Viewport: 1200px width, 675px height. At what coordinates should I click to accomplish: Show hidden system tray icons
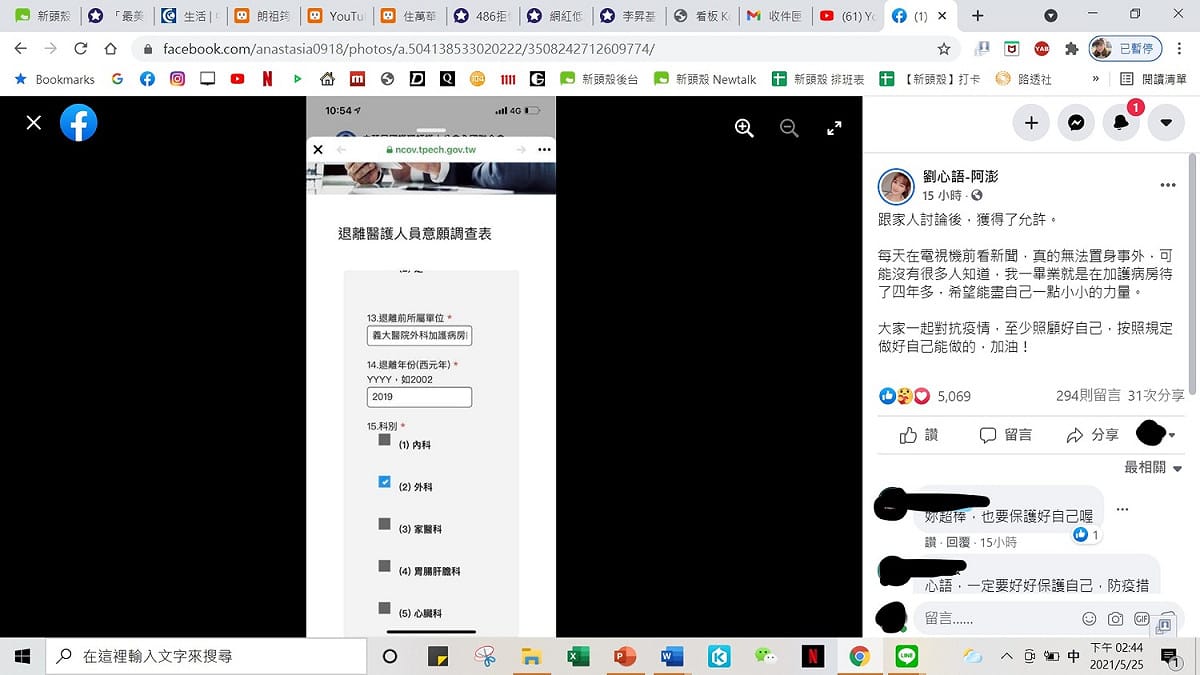click(1007, 656)
